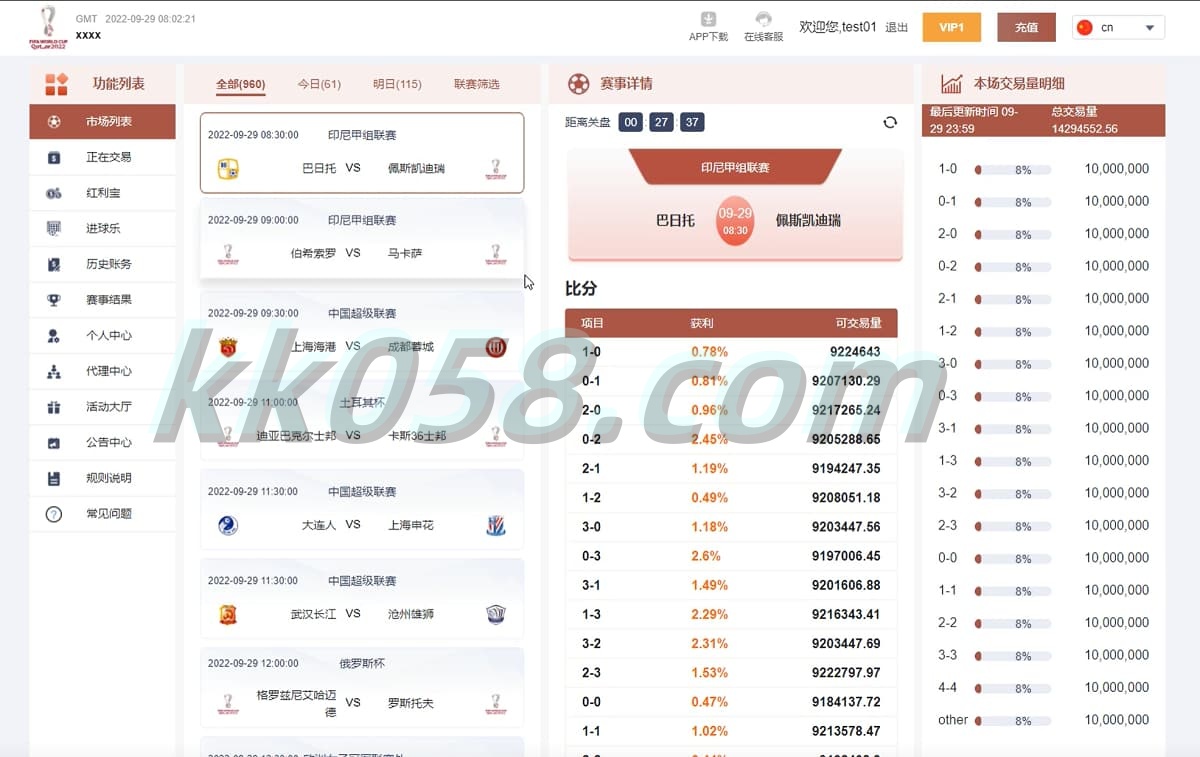Open 在线客服 customer service icon
The image size is (1200, 757).
763,19
